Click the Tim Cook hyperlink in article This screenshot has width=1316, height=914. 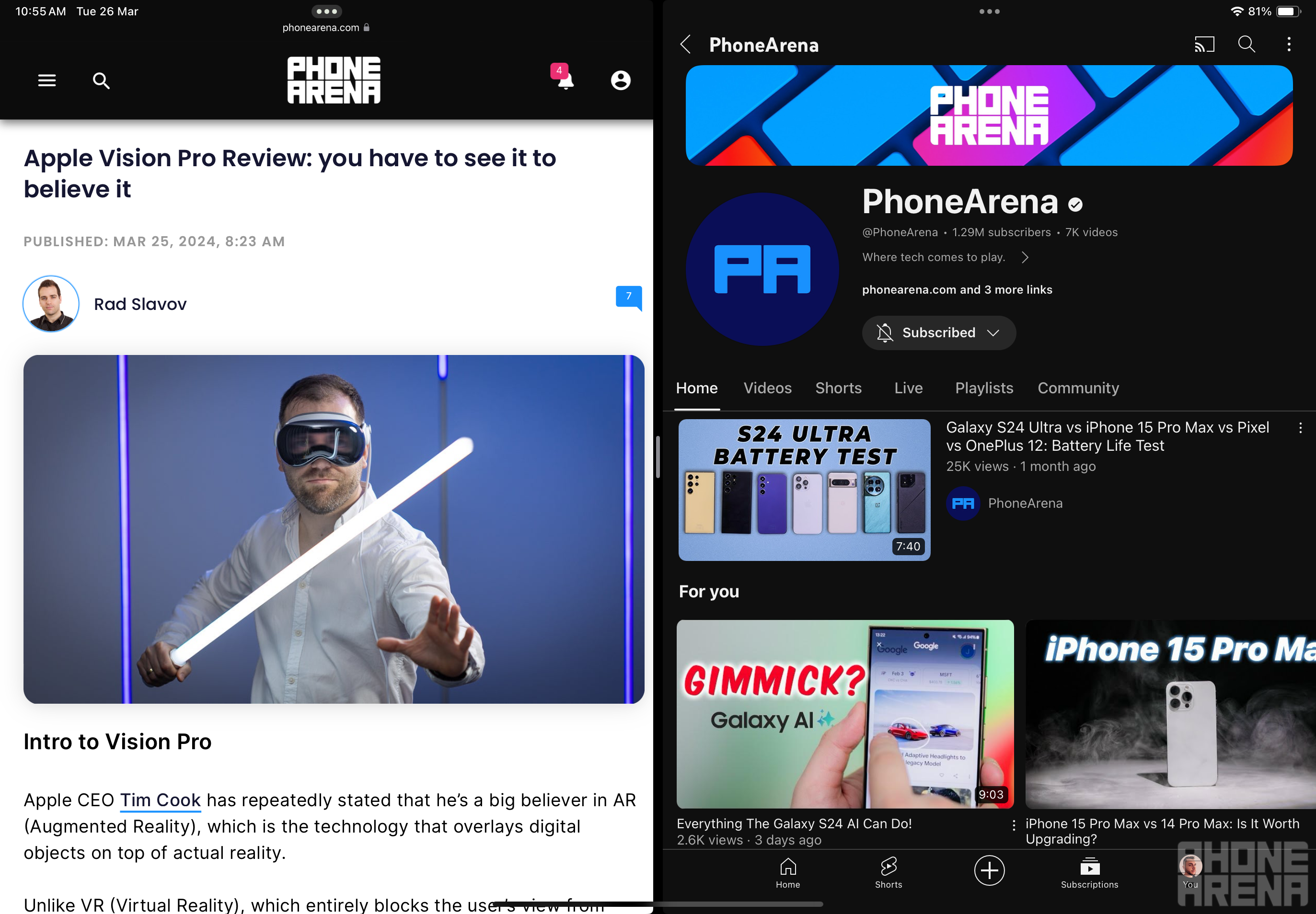click(x=161, y=800)
